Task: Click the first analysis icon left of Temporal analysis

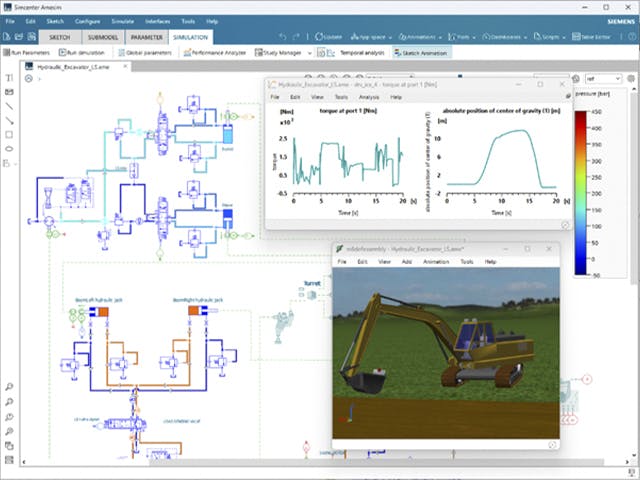Action: pos(321,53)
